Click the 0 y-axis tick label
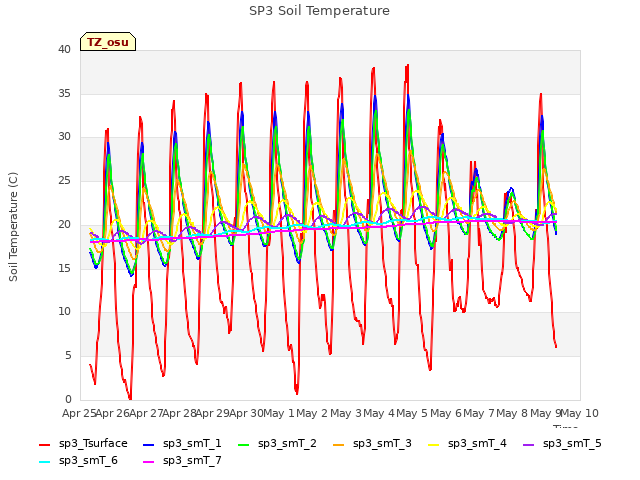 click(68, 399)
